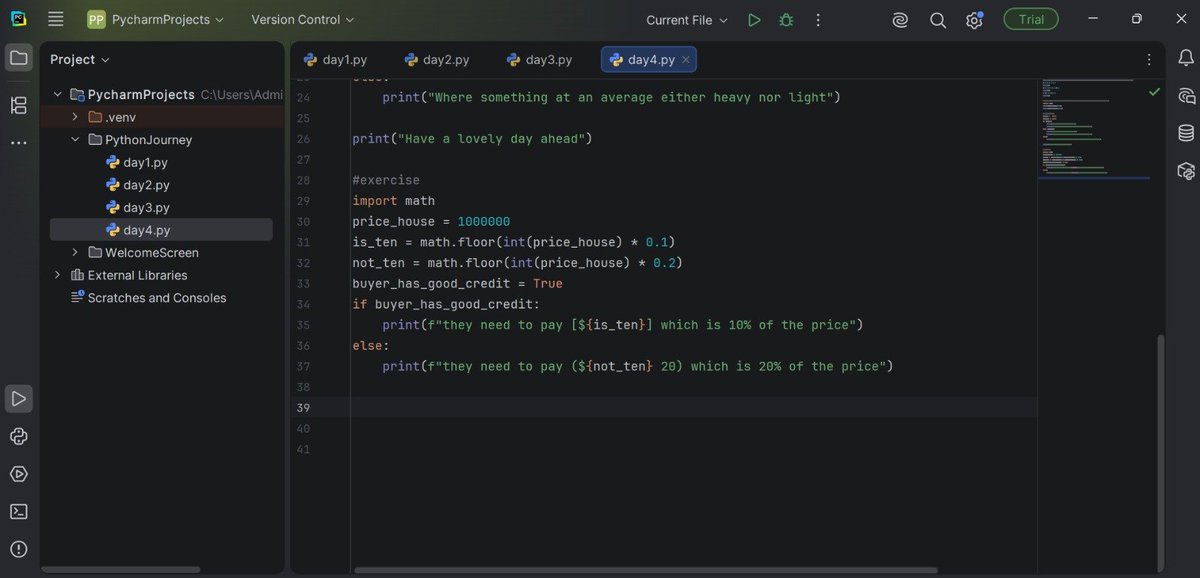Click line number 35 in gutter
The image size is (1200, 578).
[304, 325]
